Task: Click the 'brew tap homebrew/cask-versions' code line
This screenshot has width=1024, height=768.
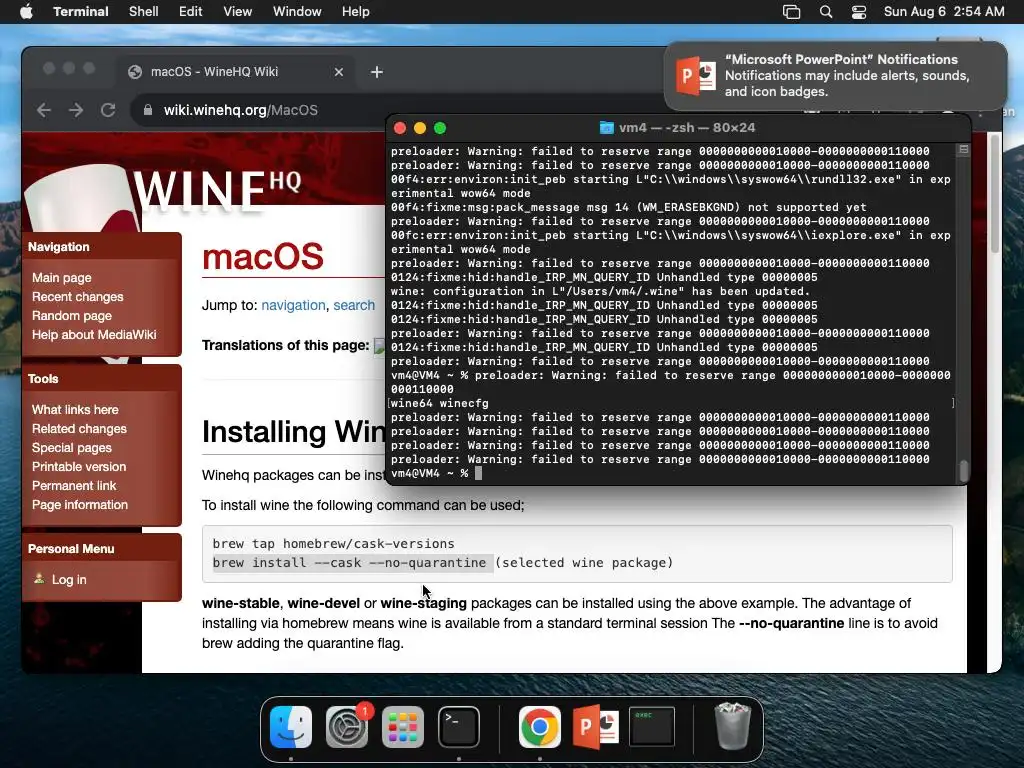Action: [x=333, y=543]
